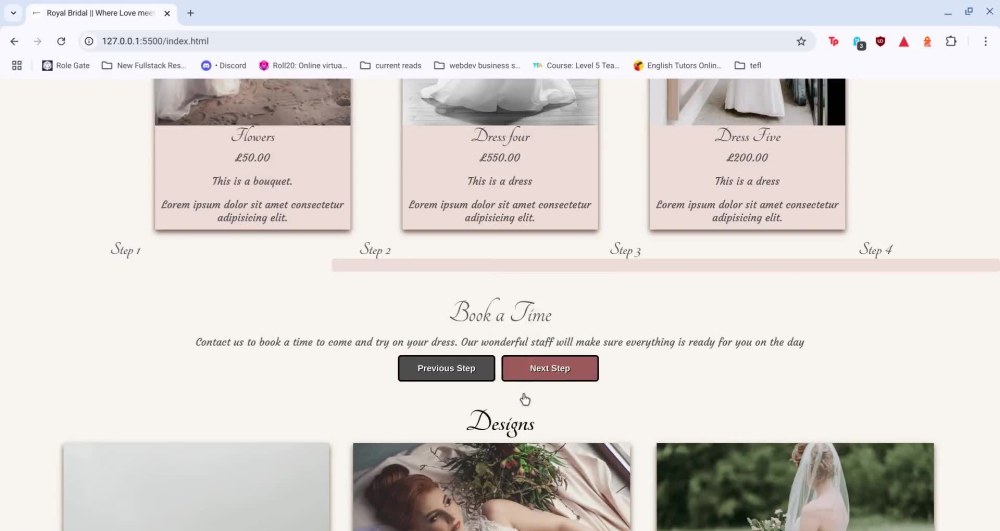Open the extension with badge 3

tap(858, 42)
